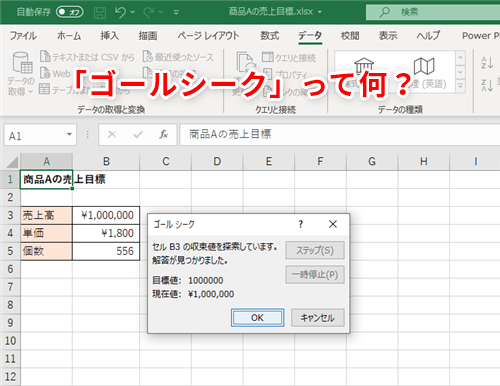Select column A header
500x386 pixels.
47,162
